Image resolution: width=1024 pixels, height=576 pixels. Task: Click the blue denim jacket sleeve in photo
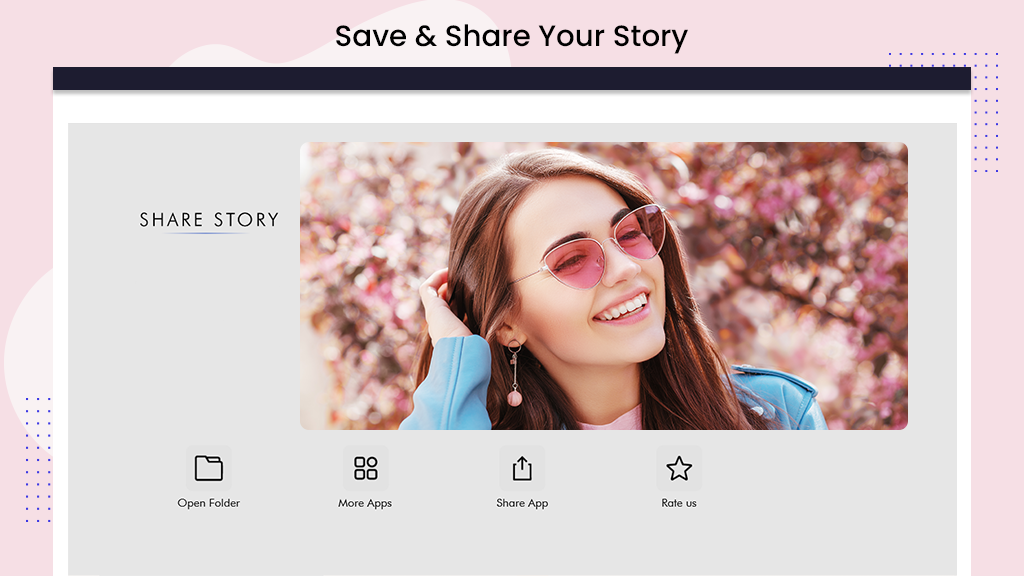click(x=445, y=383)
